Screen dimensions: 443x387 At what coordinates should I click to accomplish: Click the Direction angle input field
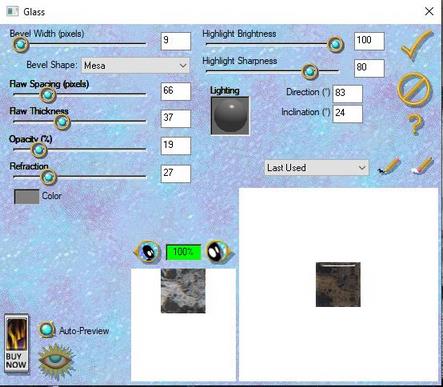point(347,94)
